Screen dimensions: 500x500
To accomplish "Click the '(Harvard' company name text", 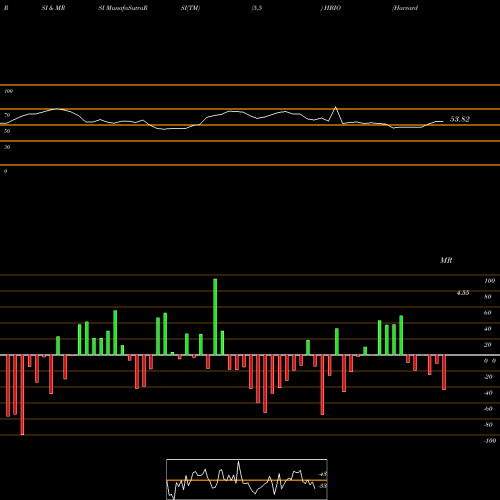I will click(405, 8).
